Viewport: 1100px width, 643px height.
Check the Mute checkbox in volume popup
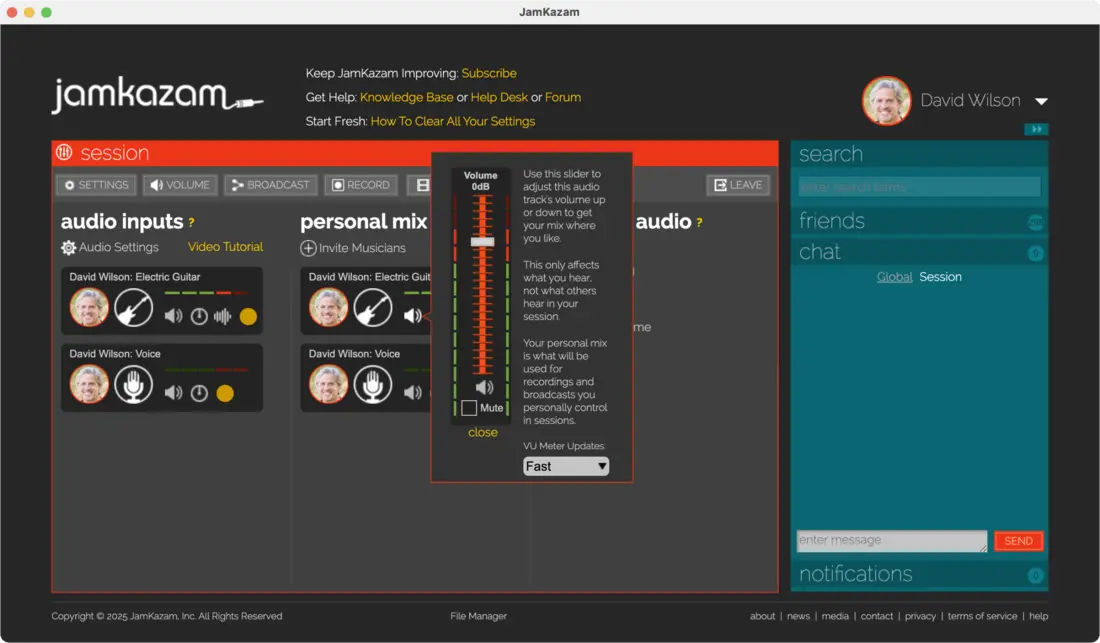pos(469,408)
